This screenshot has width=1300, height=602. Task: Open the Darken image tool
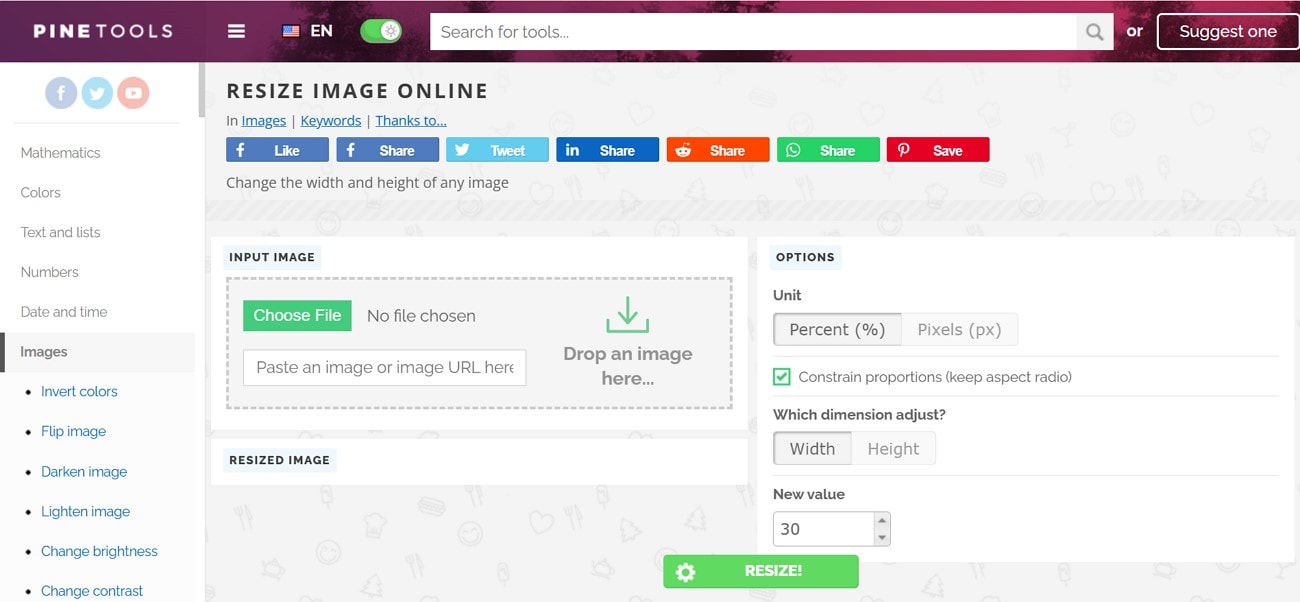pyautogui.click(x=84, y=472)
